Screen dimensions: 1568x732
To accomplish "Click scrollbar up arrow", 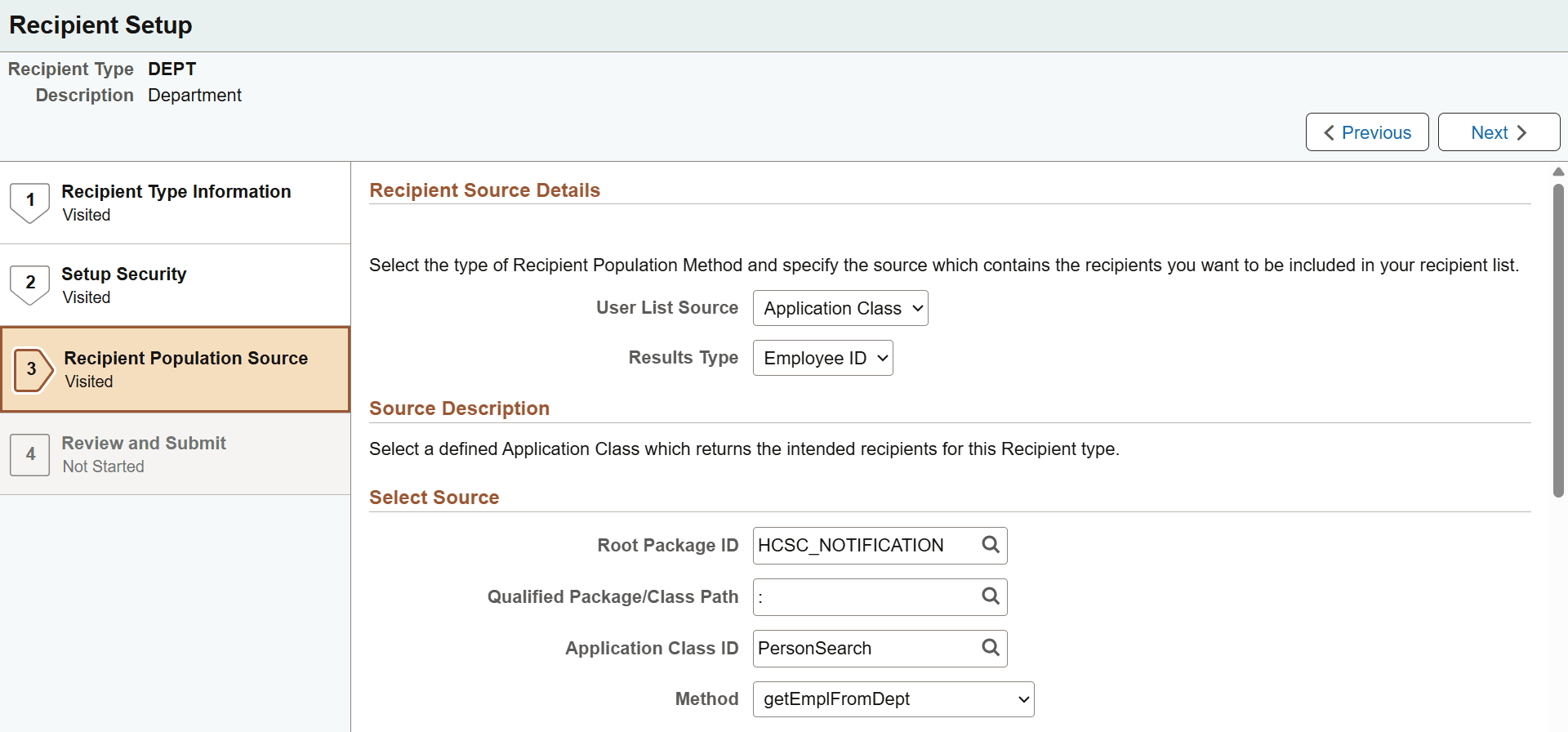I will 1558,172.
